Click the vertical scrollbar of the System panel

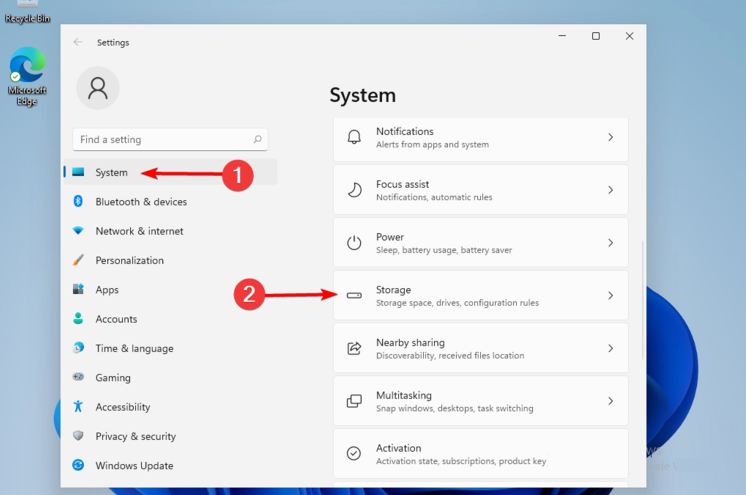click(x=643, y=300)
